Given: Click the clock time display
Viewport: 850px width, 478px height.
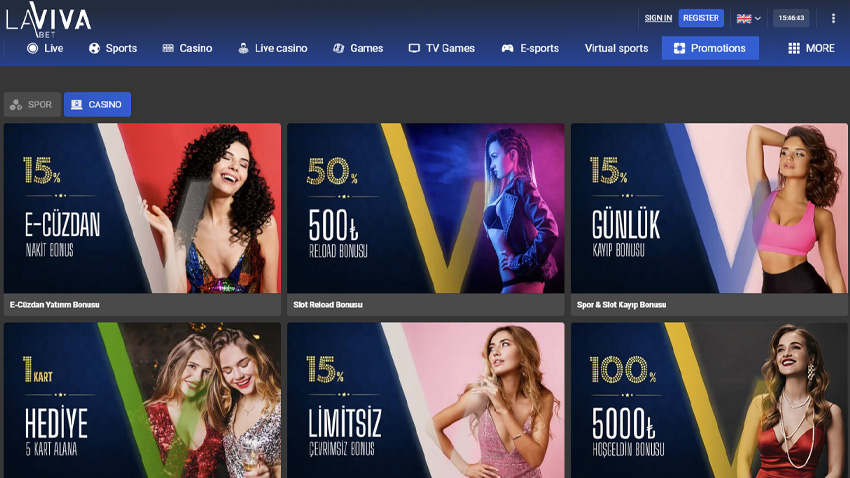Looking at the screenshot, I should click(791, 18).
